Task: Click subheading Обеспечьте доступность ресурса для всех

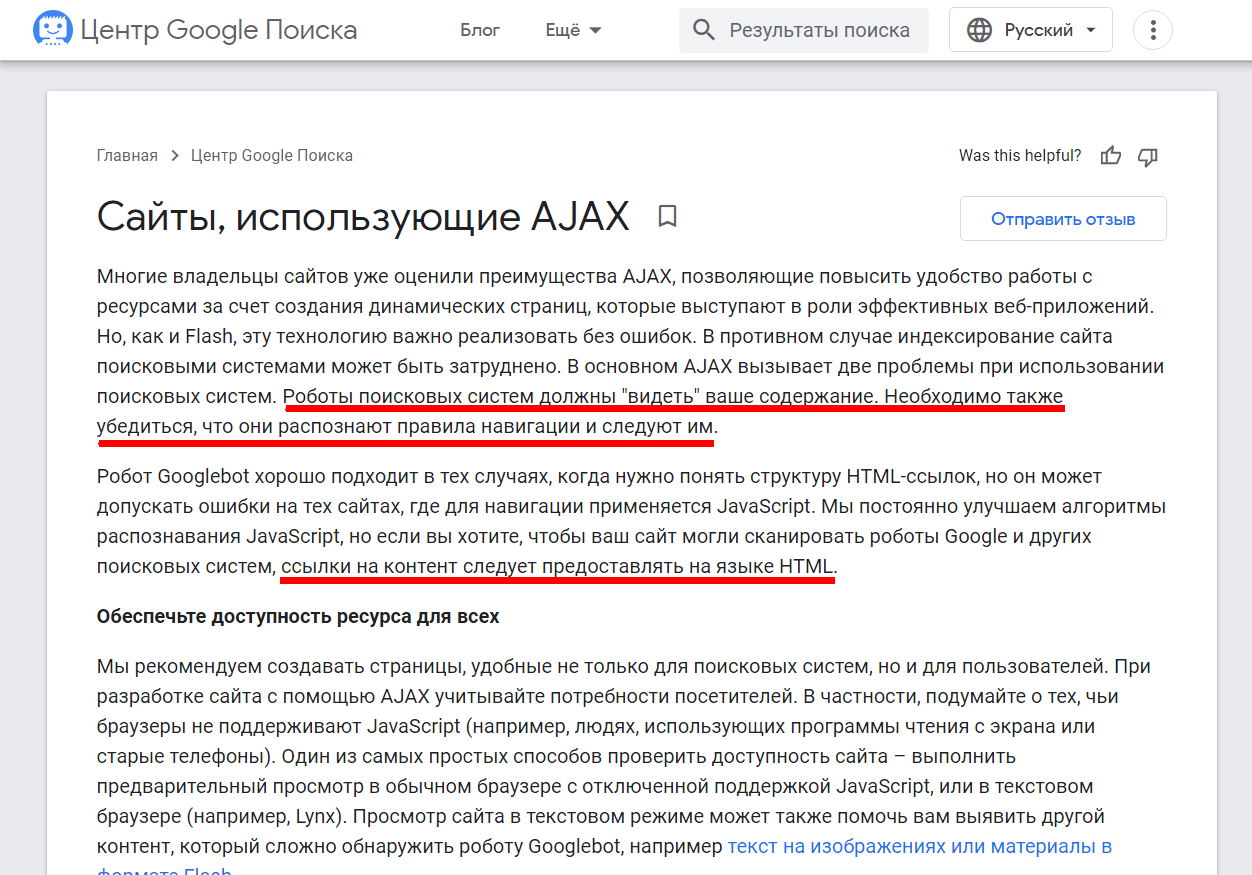Action: tap(298, 616)
